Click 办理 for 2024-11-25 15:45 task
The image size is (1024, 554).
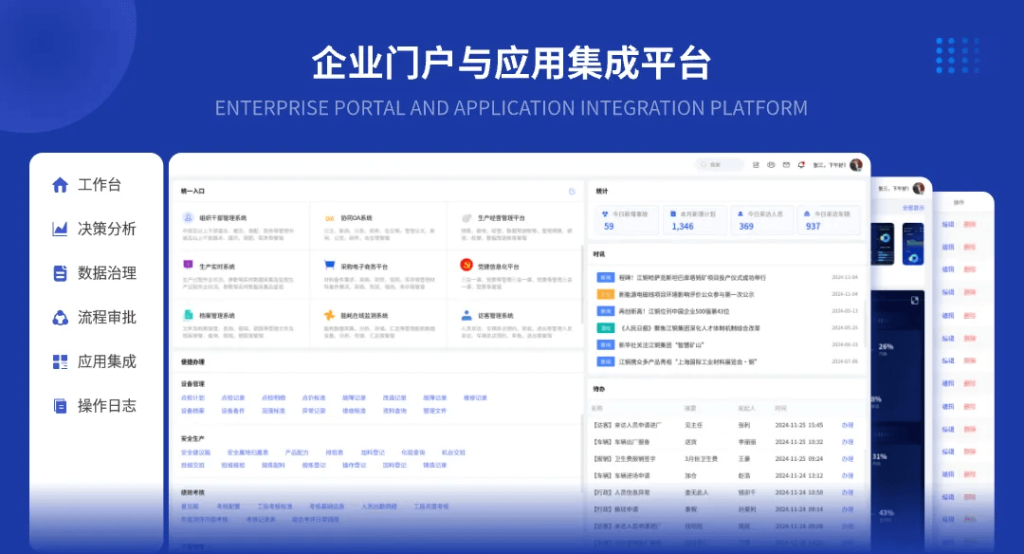pyautogui.click(x=848, y=425)
